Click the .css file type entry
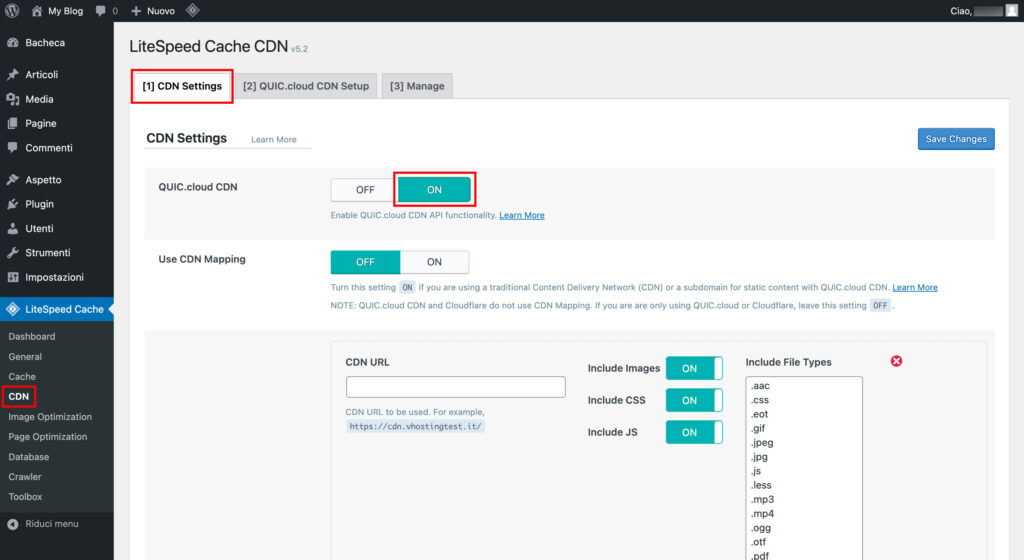The image size is (1024, 560). click(x=760, y=400)
